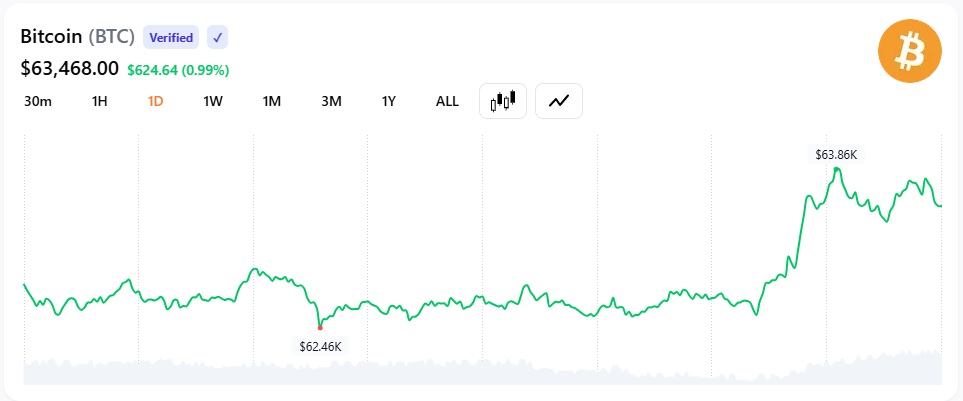Click the $63.86K high price label

coord(835,155)
